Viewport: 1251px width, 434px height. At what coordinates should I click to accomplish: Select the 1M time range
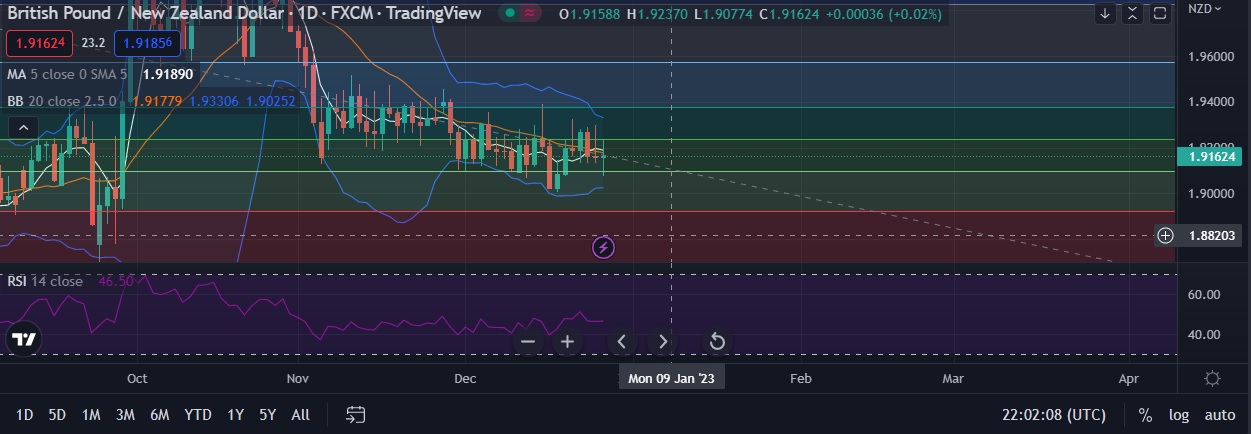coord(91,414)
